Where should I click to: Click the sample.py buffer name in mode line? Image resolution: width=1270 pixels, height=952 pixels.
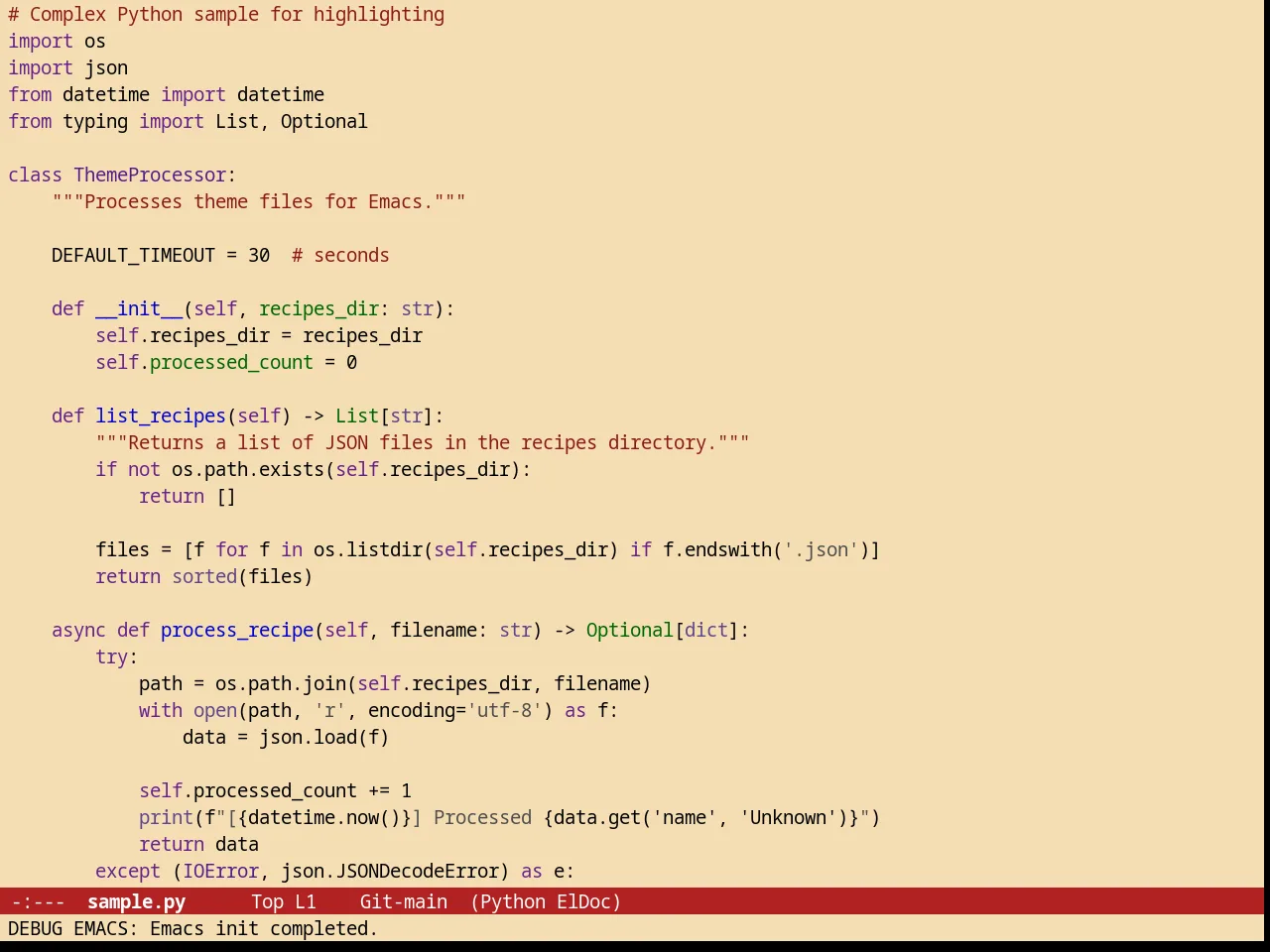(x=136, y=901)
